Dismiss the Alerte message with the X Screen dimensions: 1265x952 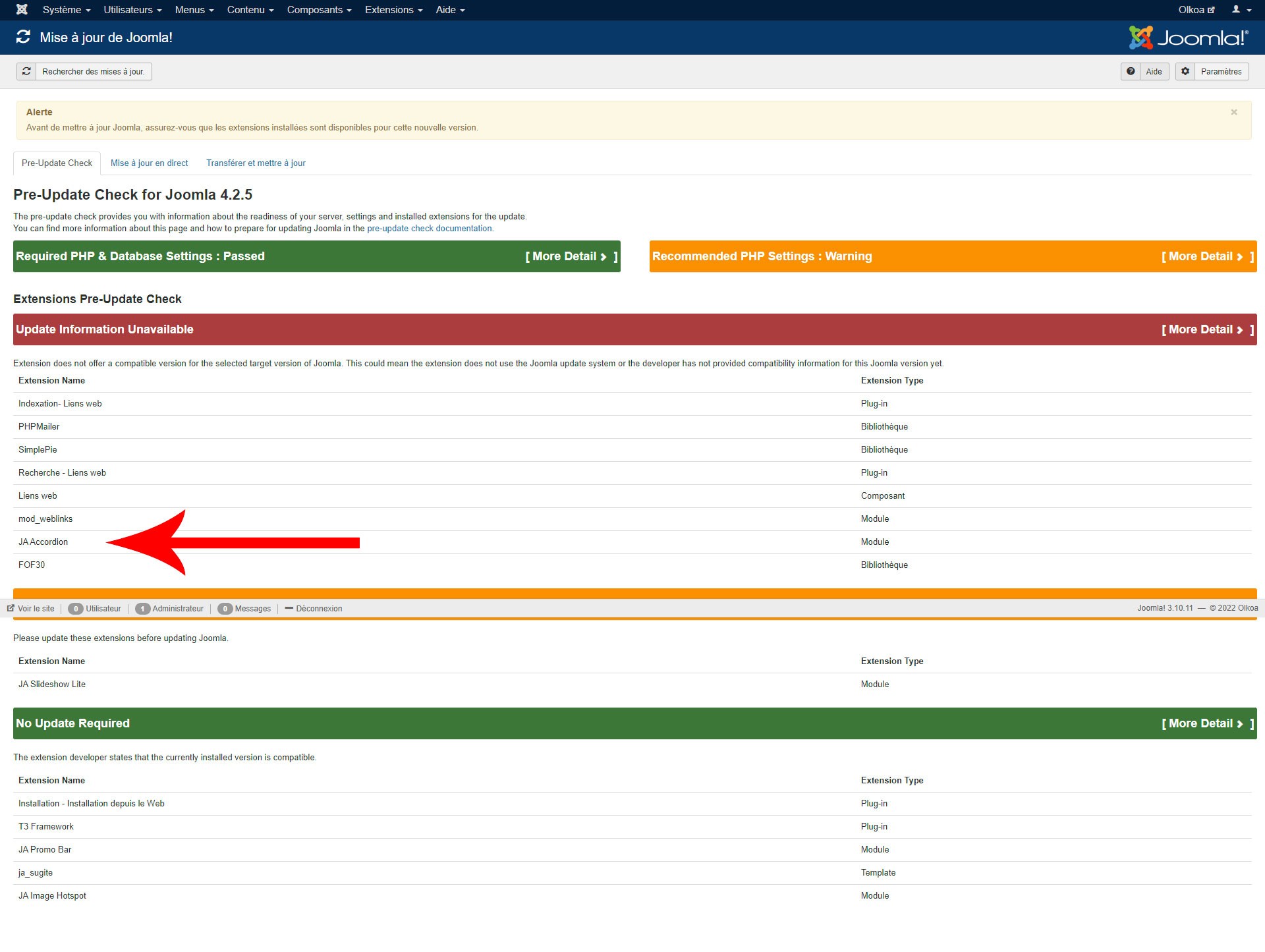(x=1234, y=112)
